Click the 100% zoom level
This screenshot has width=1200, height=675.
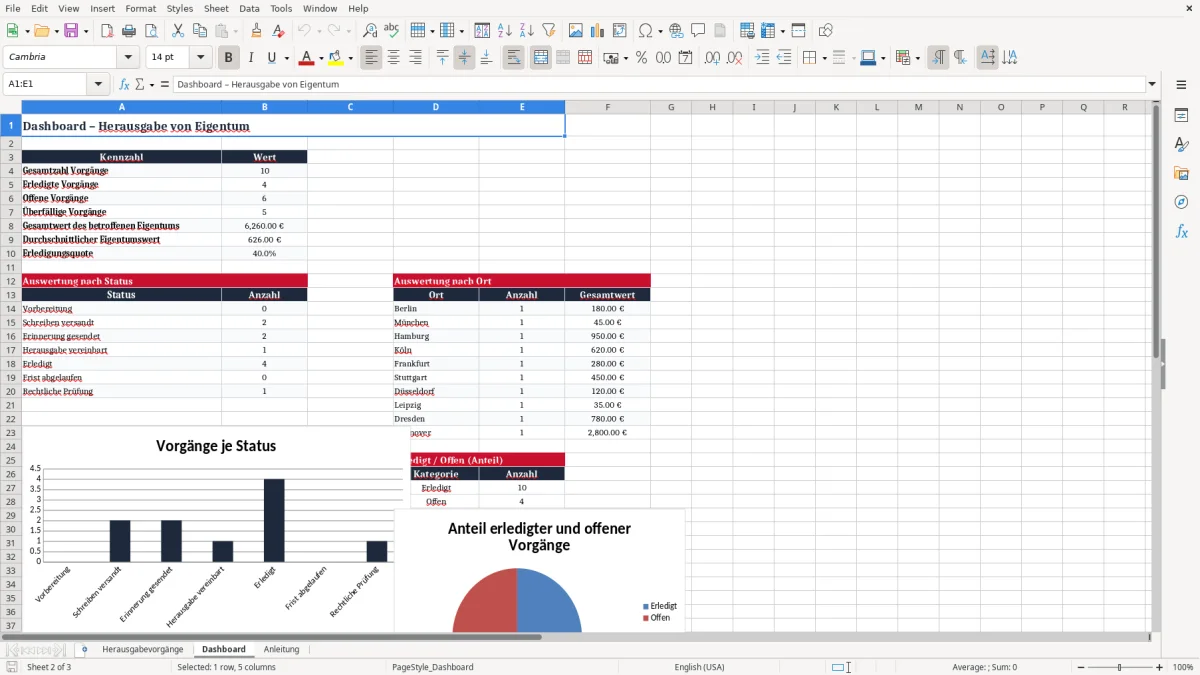click(x=1183, y=667)
